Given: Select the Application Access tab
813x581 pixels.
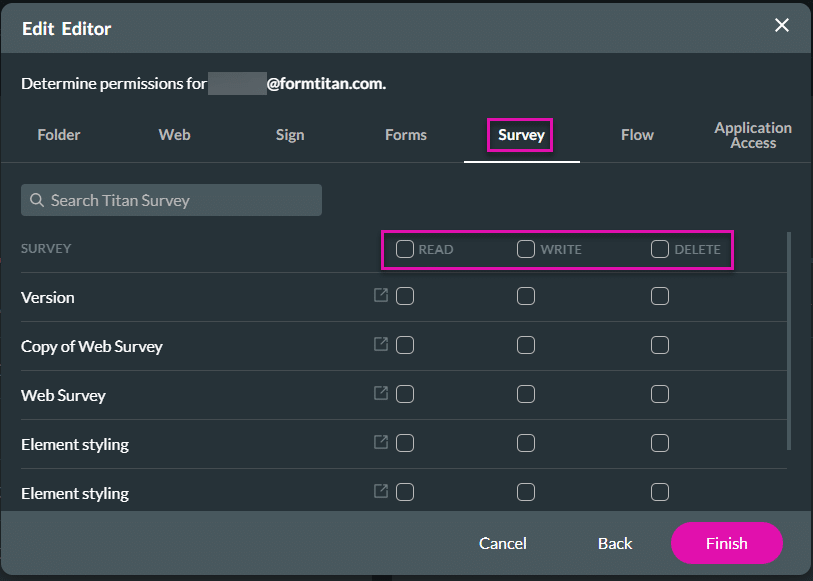Looking at the screenshot, I should [x=752, y=136].
